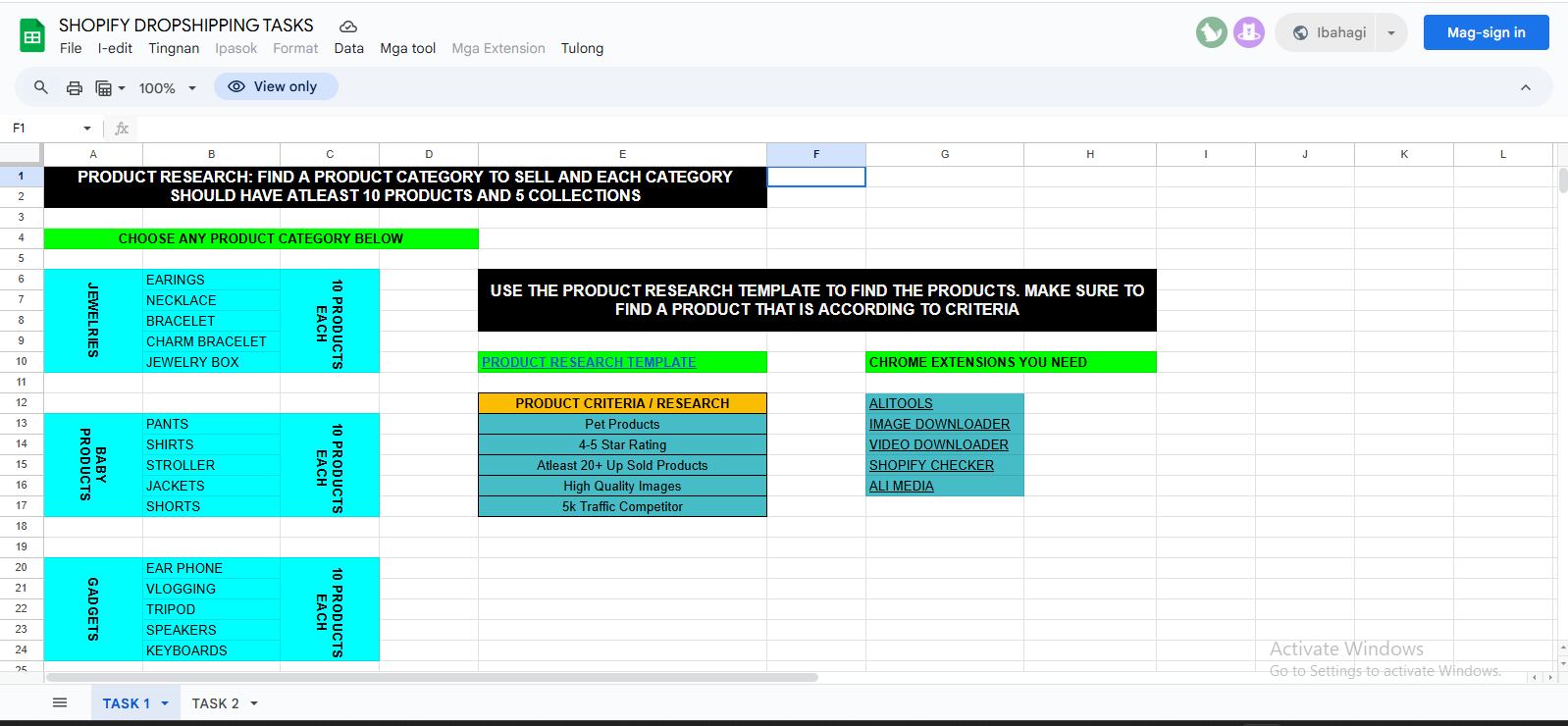Select the PRODUCT CRITERIA / RESEARCH header cell

click(622, 403)
